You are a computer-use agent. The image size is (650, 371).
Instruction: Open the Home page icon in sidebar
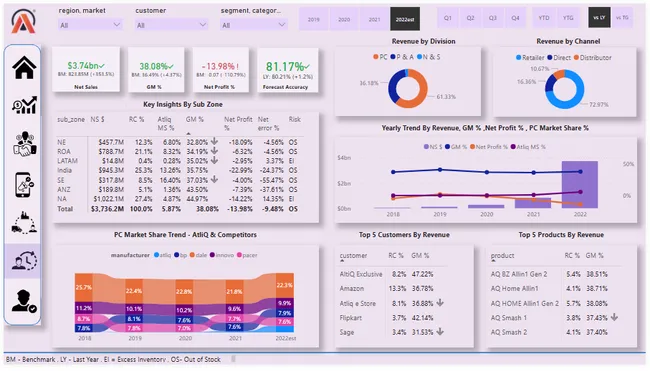coord(24,68)
